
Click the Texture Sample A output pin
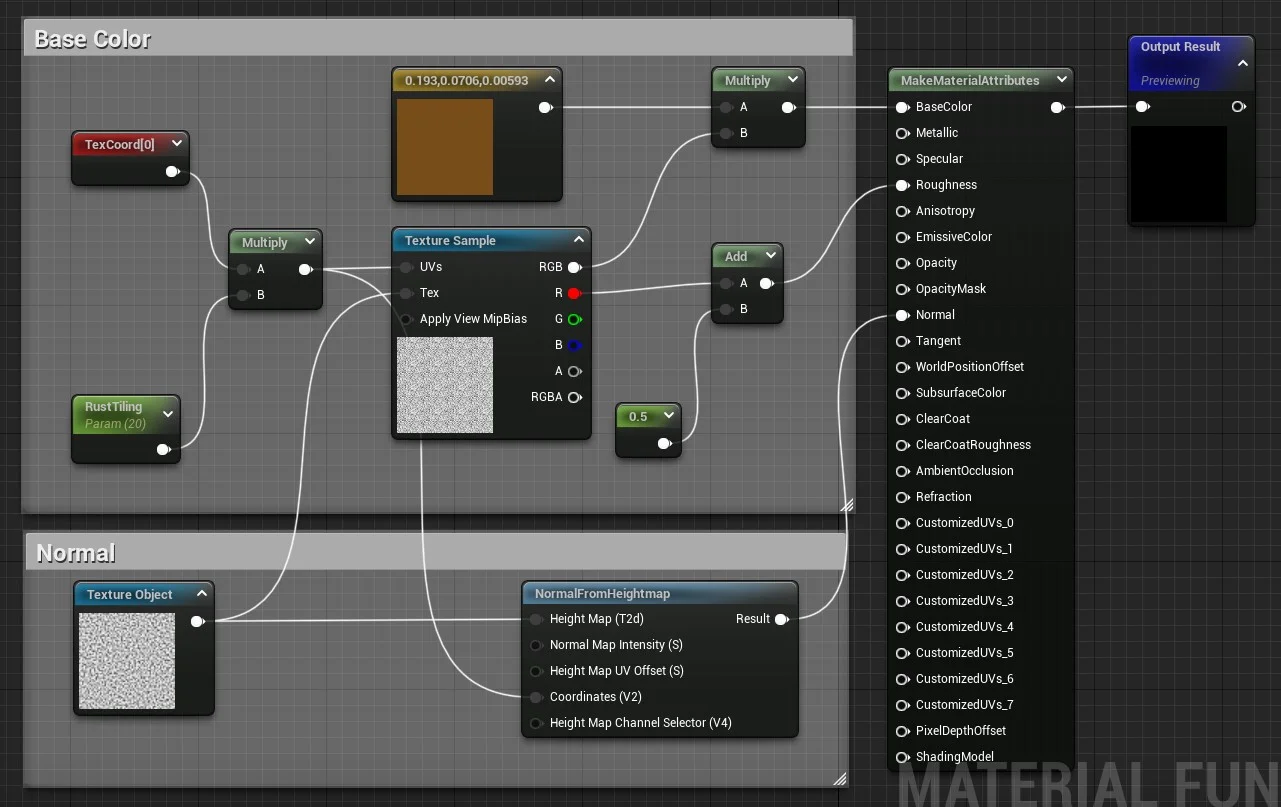pos(574,371)
